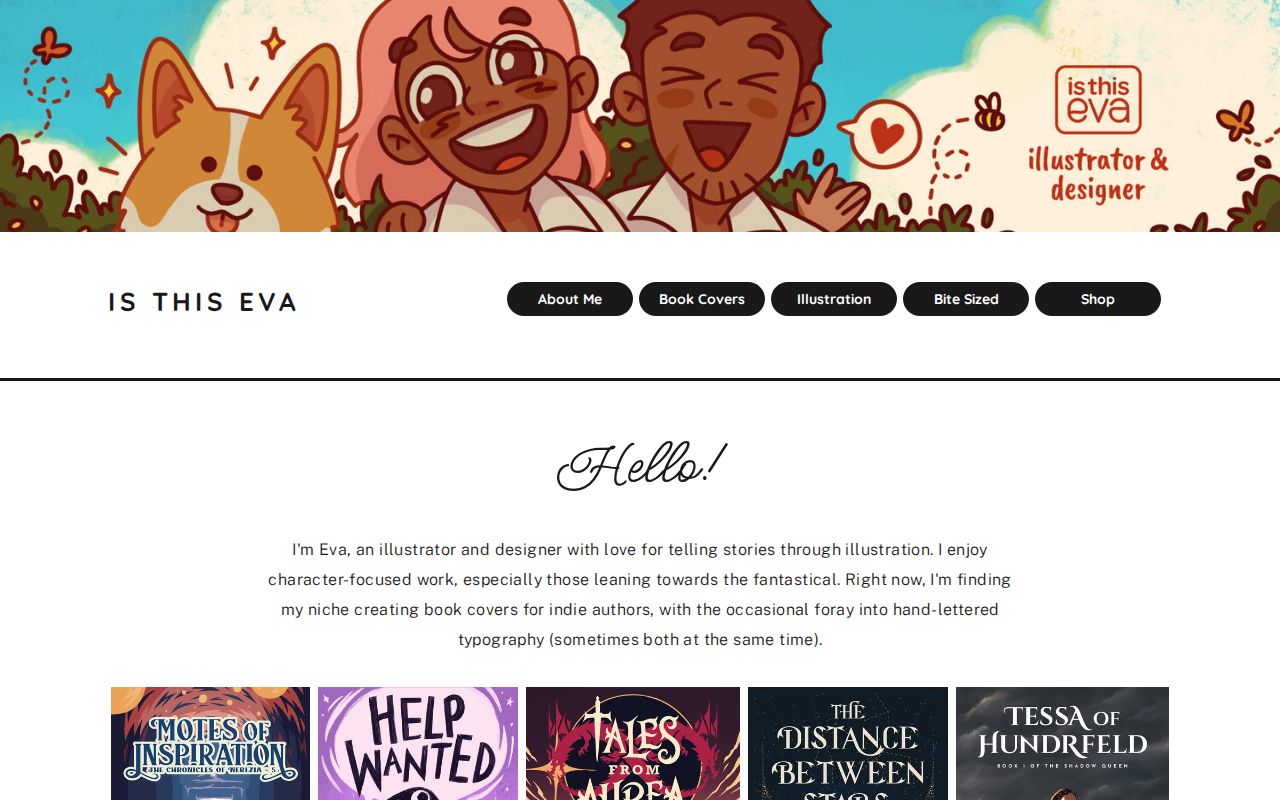Click the IS THIS EVA site title
Viewport: 1280px width, 800px height.
tap(203, 302)
